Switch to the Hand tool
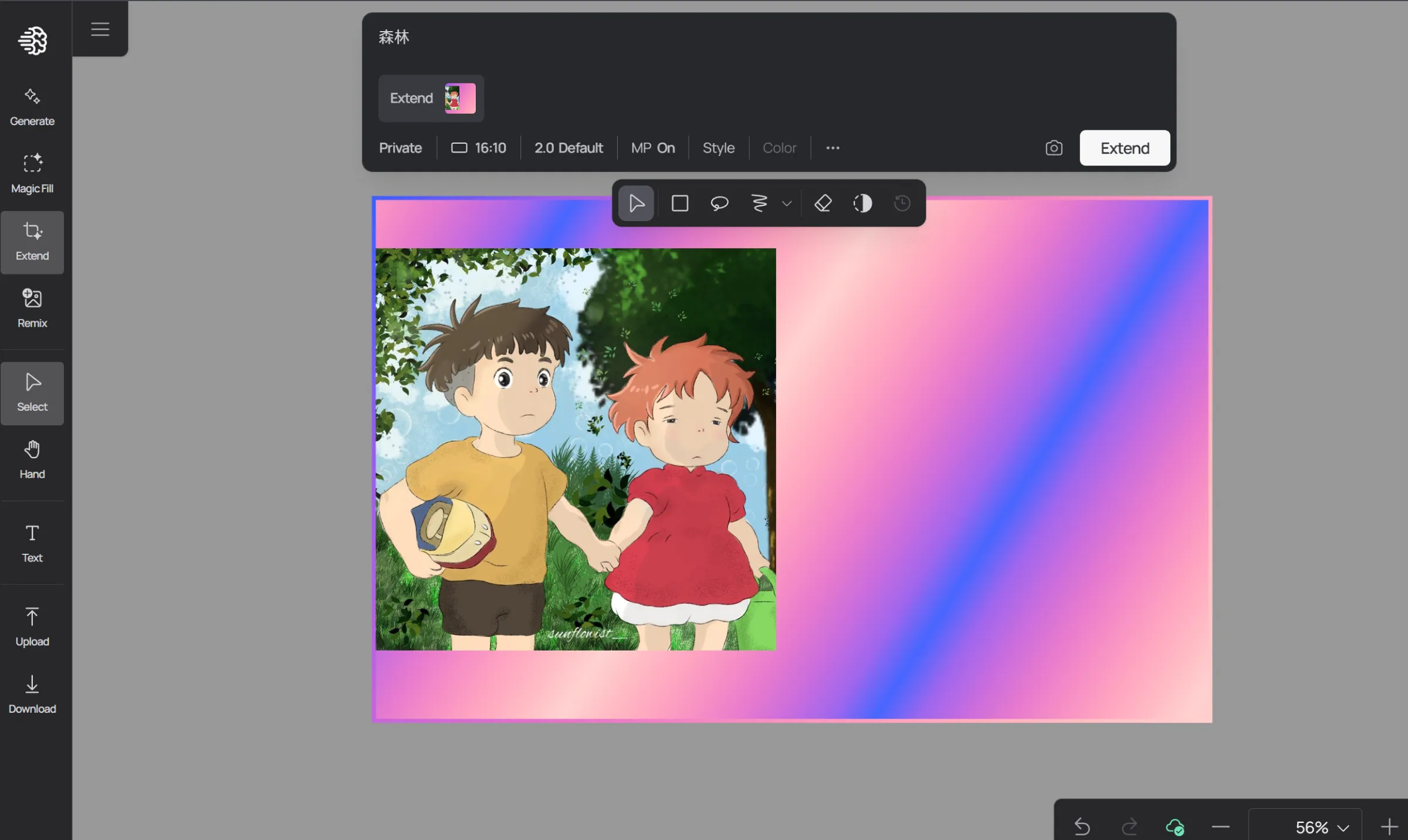 [32, 460]
